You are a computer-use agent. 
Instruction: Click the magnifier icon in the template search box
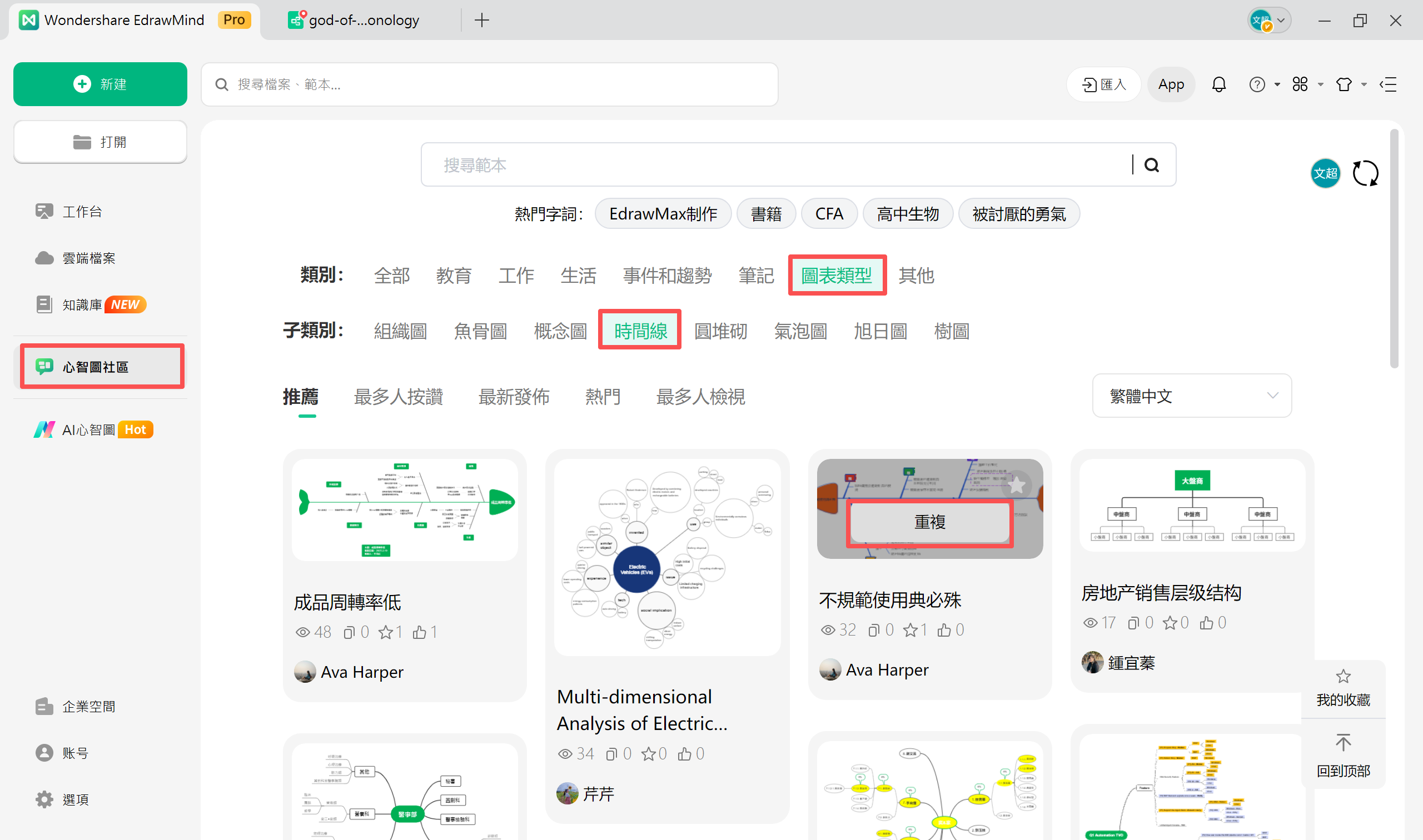[1151, 164]
